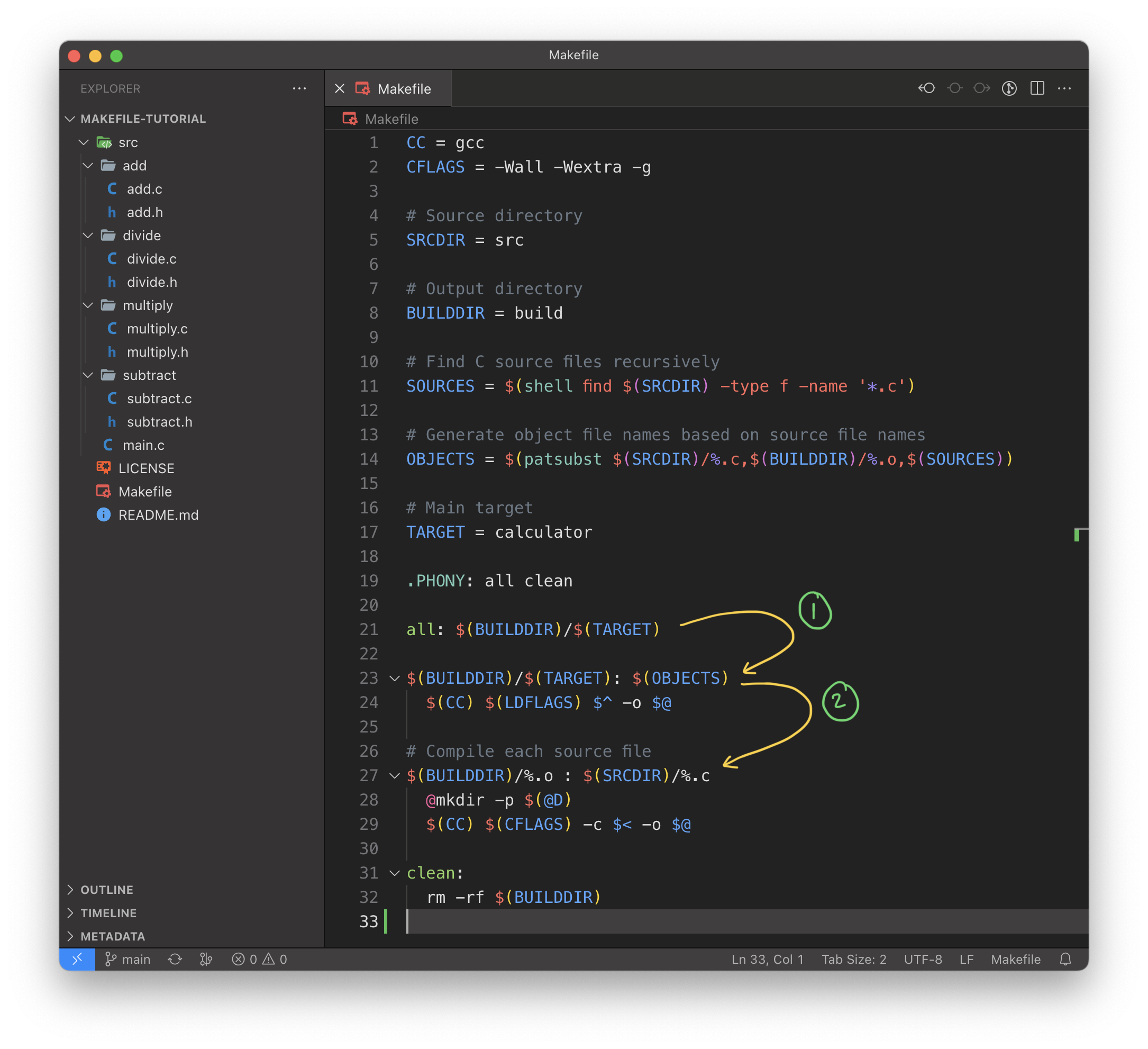Select Makefile in the explorer tree
Image resolution: width=1148 pixels, height=1049 pixels.
tap(144, 492)
